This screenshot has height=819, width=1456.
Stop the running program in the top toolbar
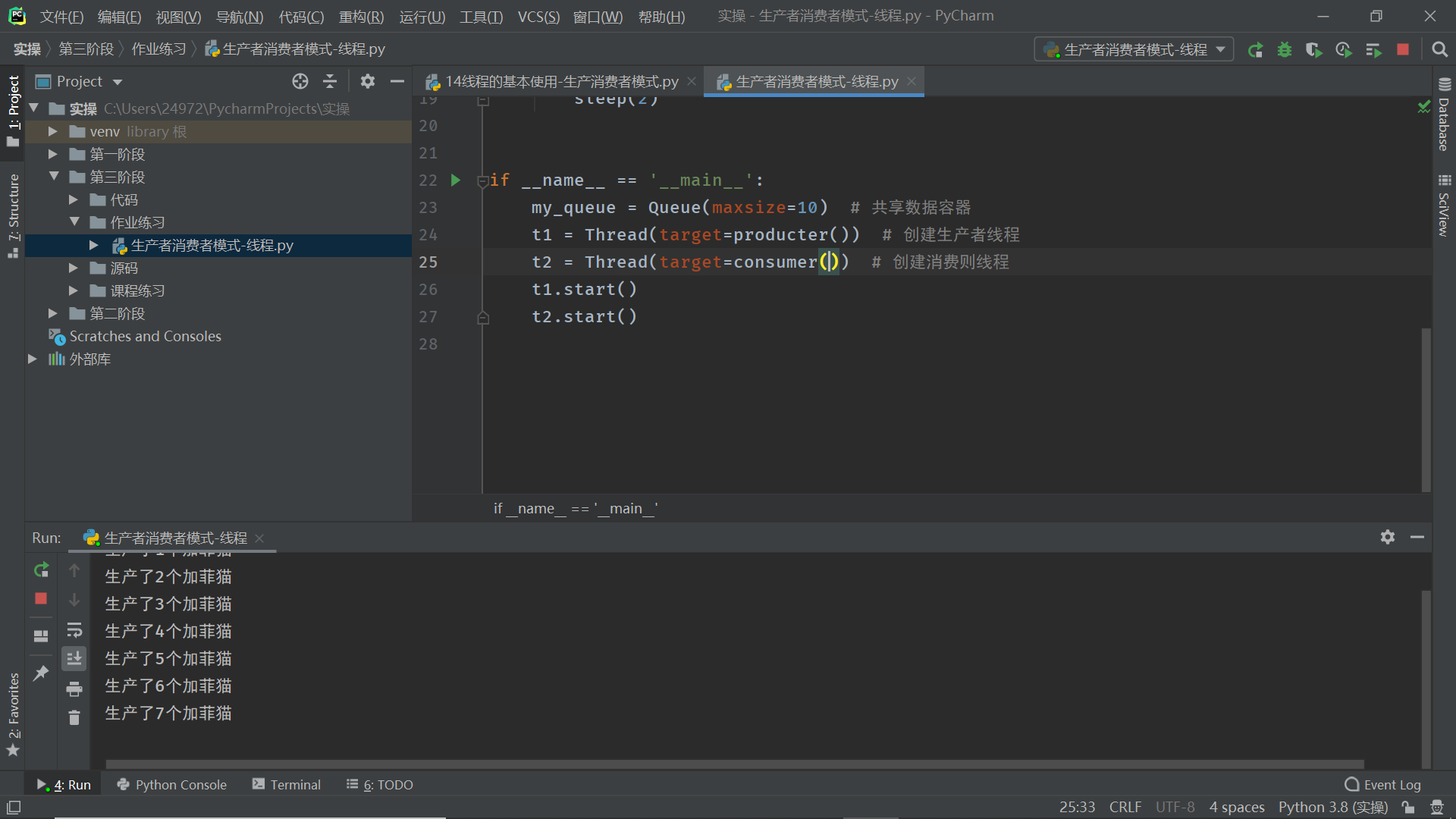pos(1403,50)
